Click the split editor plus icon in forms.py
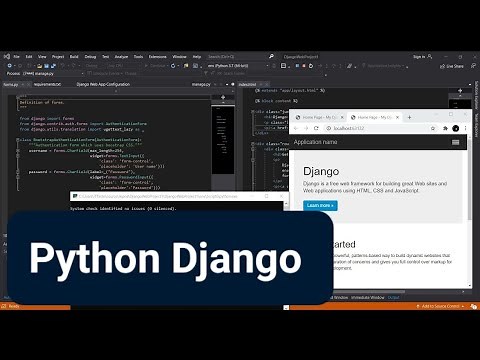This screenshot has width=480, height=360. click(x=223, y=97)
